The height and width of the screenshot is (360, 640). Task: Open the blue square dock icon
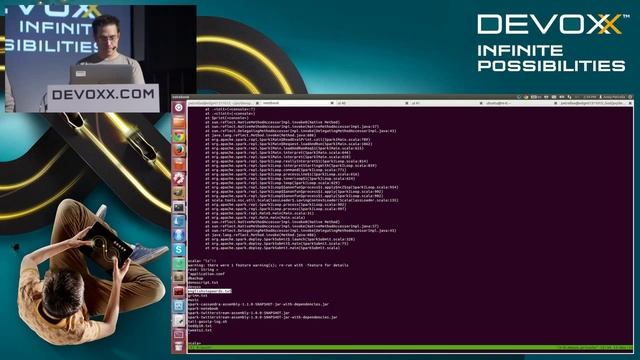(179, 306)
